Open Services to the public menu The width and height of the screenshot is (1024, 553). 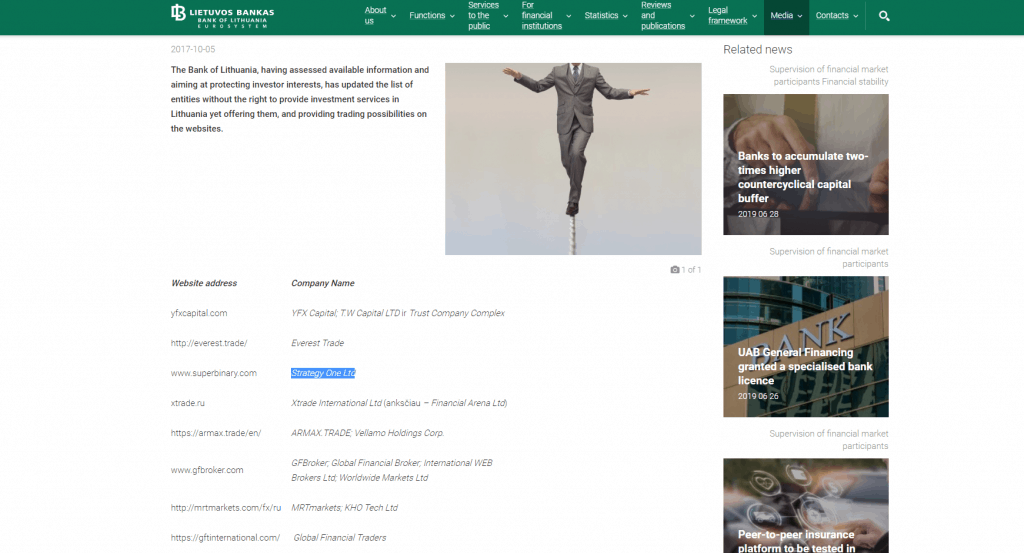coord(484,16)
